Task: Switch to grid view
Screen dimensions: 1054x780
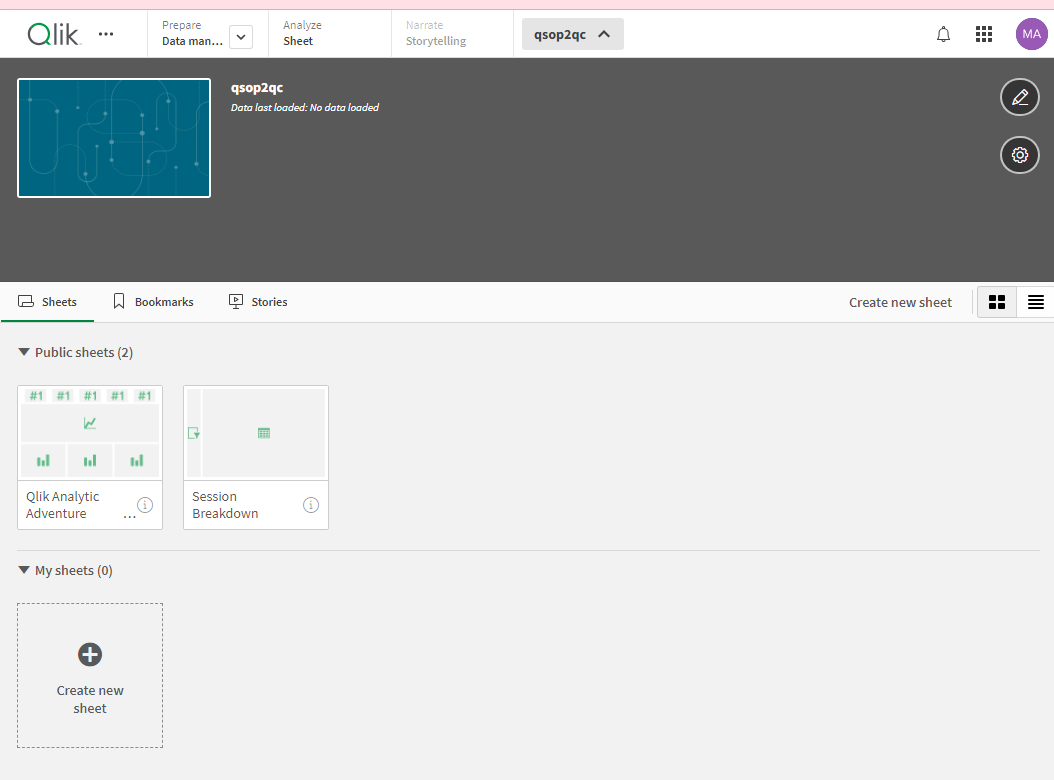Action: point(997,303)
